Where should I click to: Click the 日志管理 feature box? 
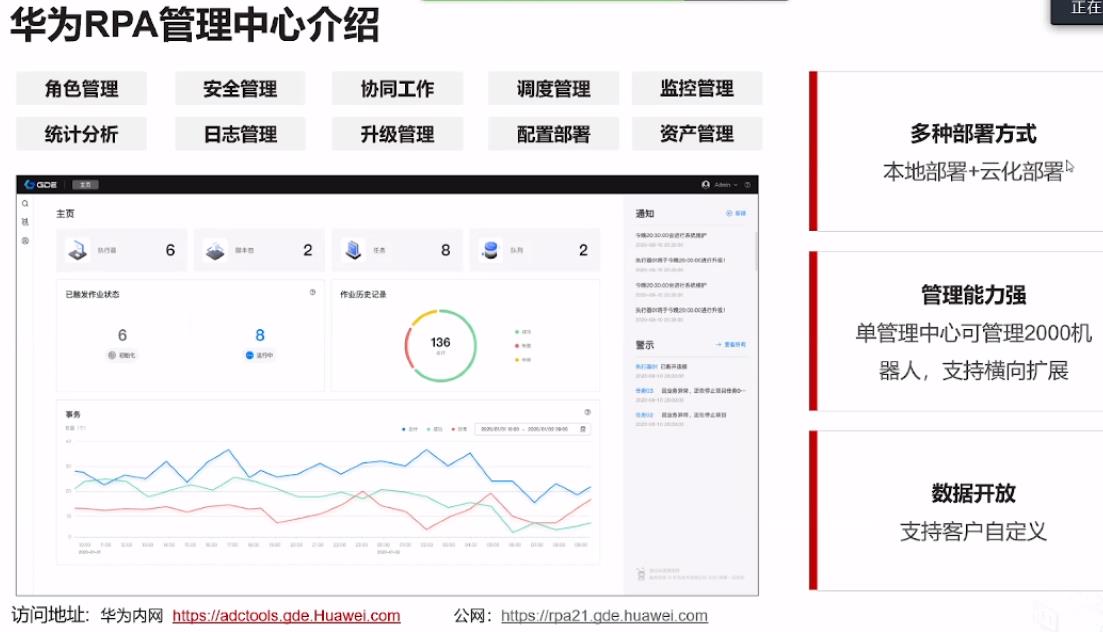coord(240,134)
